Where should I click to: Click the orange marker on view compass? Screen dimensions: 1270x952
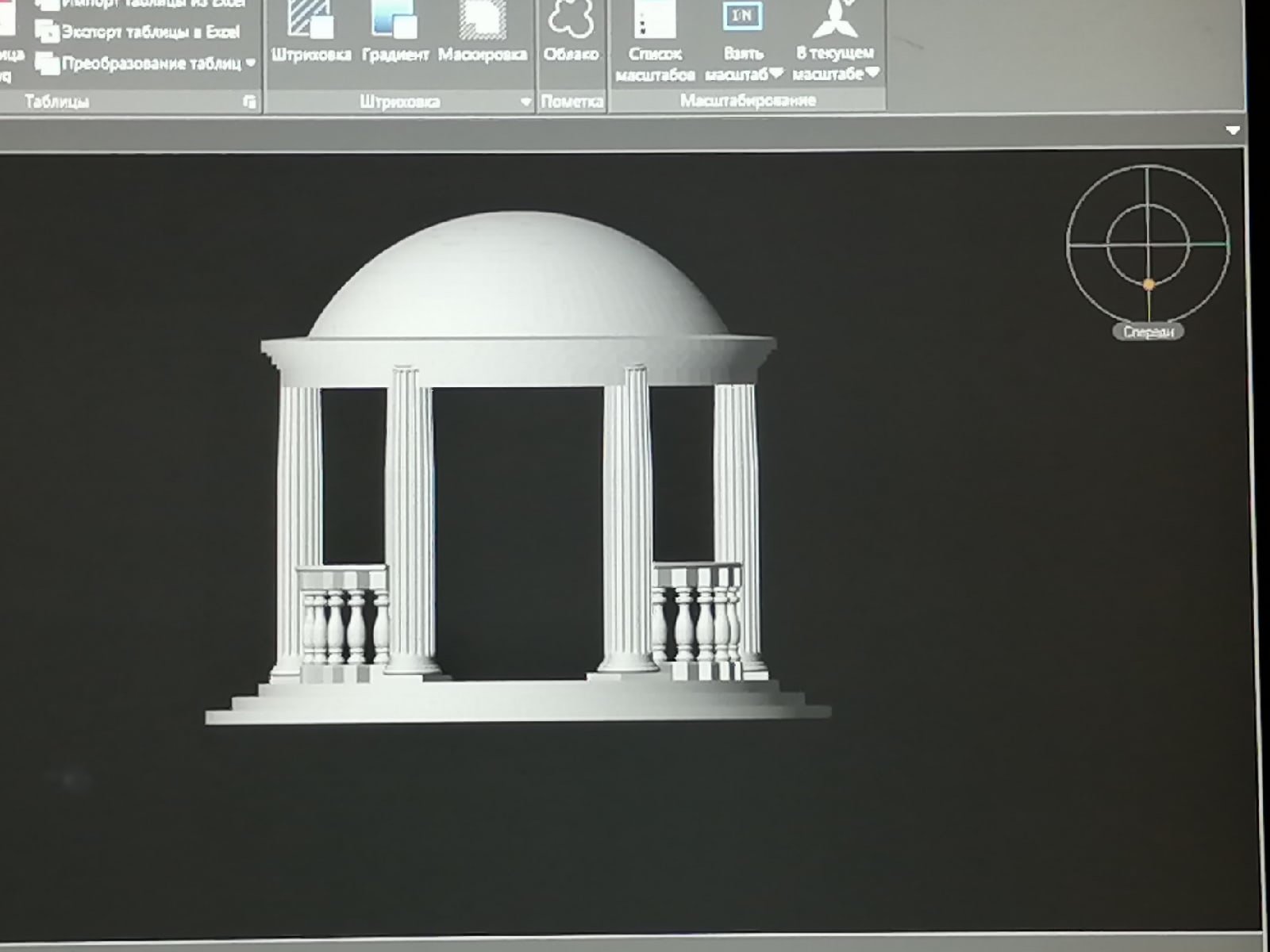pos(1149,284)
